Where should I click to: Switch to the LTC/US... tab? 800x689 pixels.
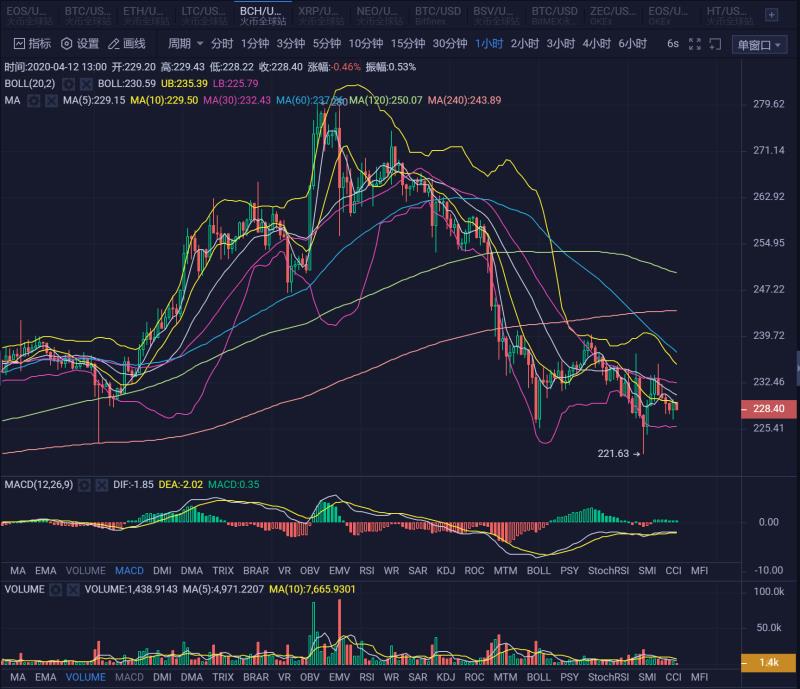[x=203, y=15]
